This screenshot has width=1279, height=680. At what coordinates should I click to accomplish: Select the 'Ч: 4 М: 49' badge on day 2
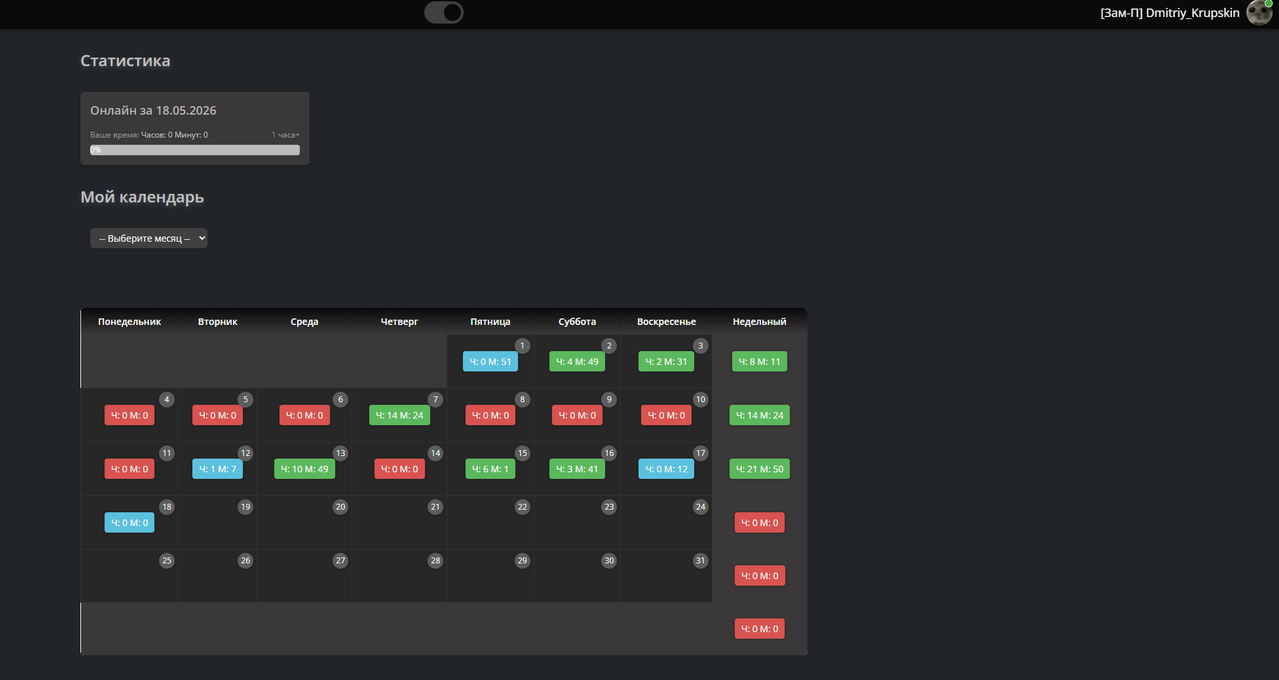[x=577, y=361]
